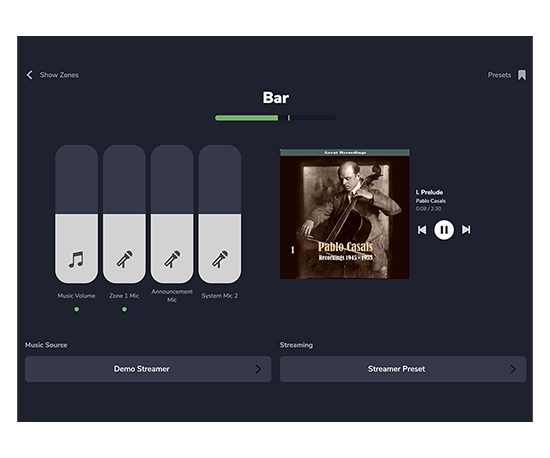Click the track title I. Prelude
This screenshot has width=550, height=458.
coord(429,192)
